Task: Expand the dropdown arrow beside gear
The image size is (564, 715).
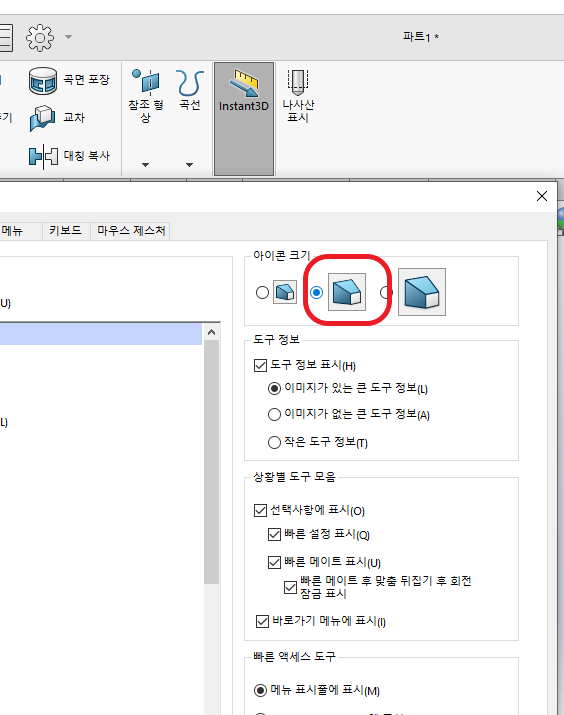Action: [x=68, y=37]
